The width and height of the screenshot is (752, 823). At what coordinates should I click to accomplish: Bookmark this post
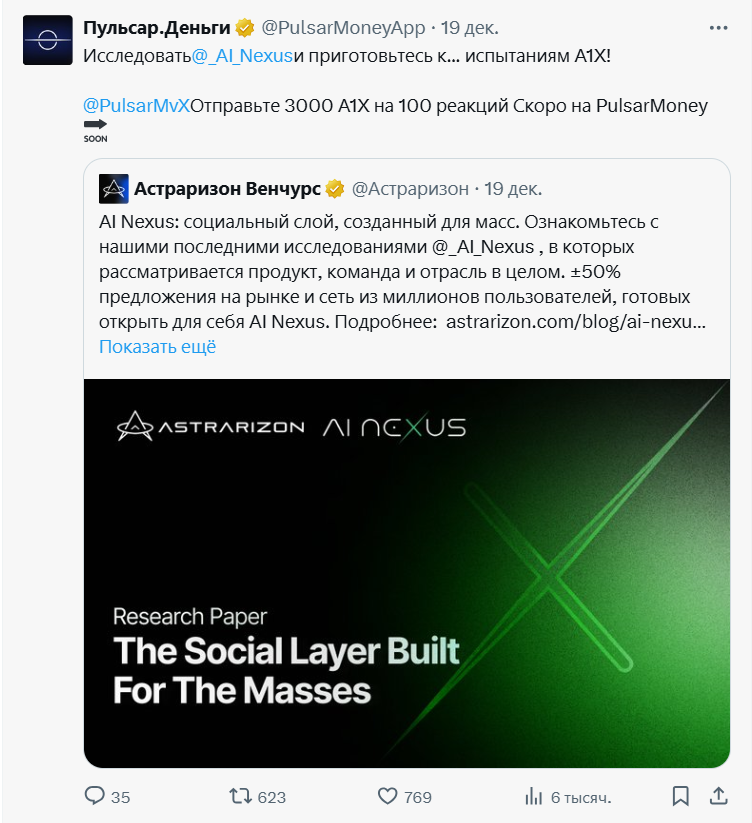pyautogui.click(x=681, y=797)
